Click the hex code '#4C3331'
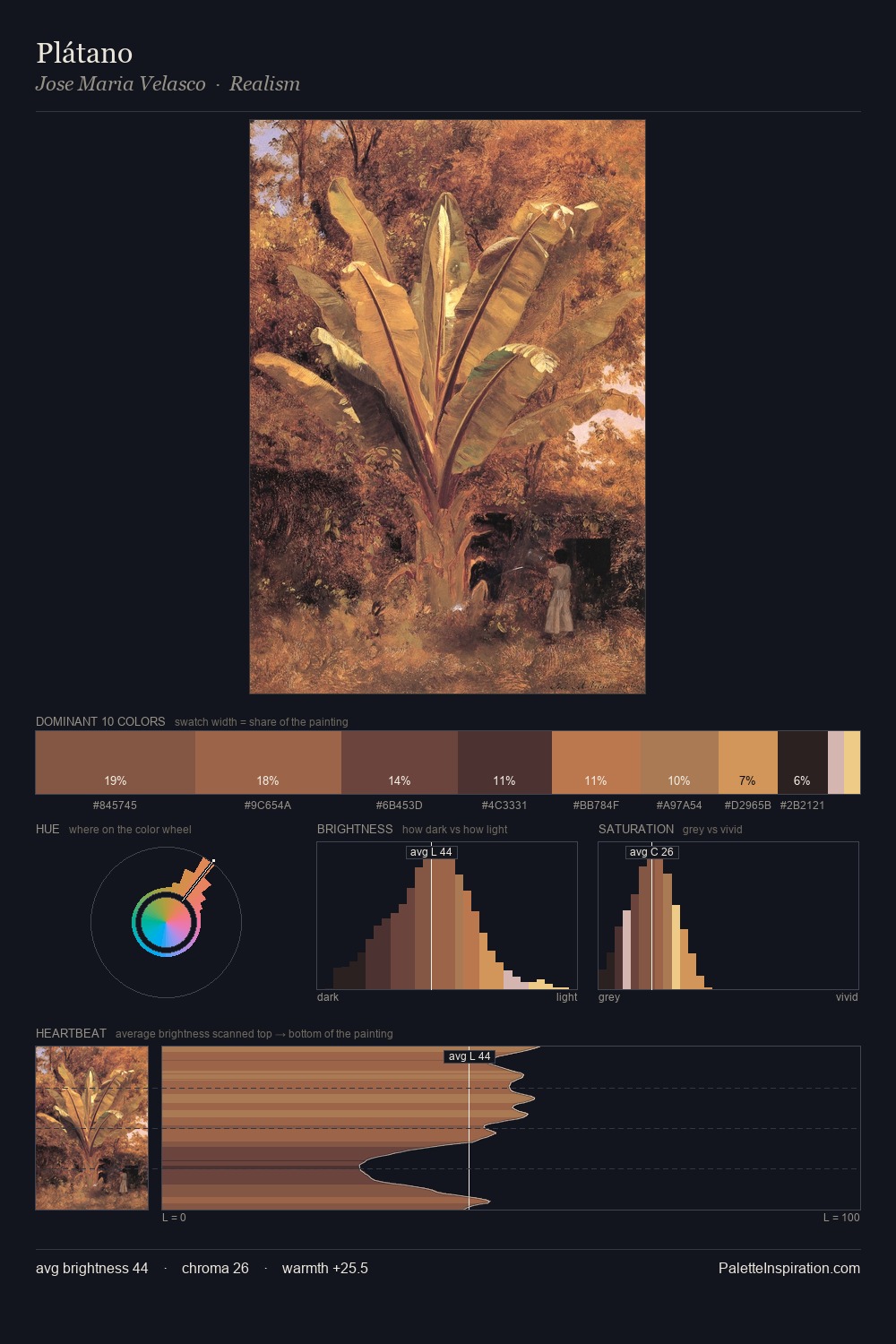The height and width of the screenshot is (1344, 896). click(504, 806)
